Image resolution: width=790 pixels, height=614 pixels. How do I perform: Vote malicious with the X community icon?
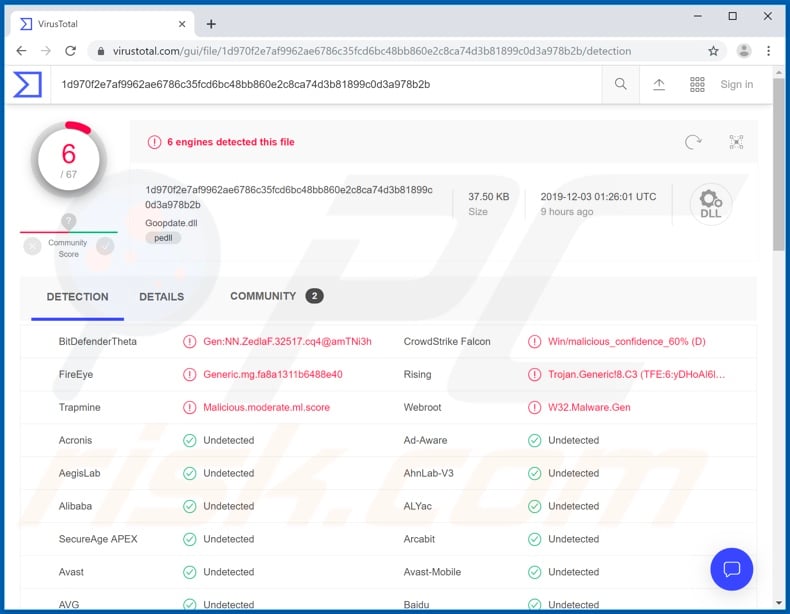pos(32,246)
